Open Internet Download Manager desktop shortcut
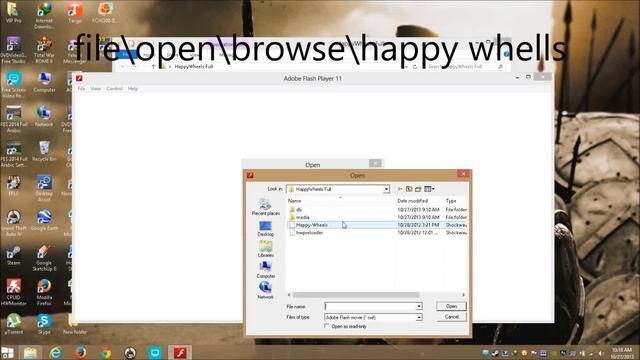 (44, 15)
